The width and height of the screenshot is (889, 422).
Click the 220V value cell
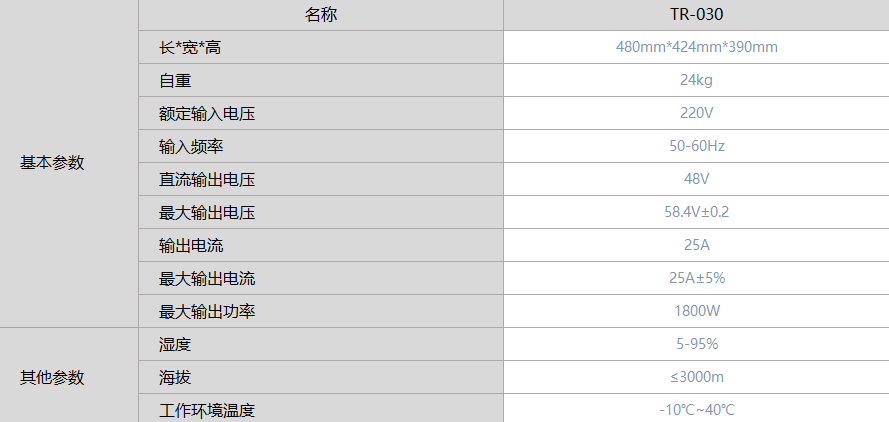[x=697, y=114]
